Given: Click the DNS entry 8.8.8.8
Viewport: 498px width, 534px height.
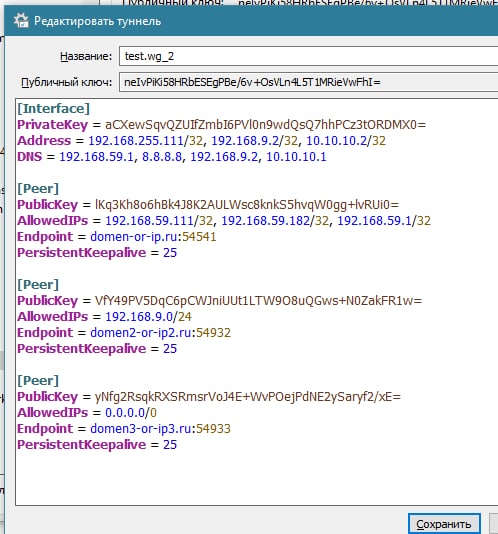Looking at the screenshot, I should [162, 157].
